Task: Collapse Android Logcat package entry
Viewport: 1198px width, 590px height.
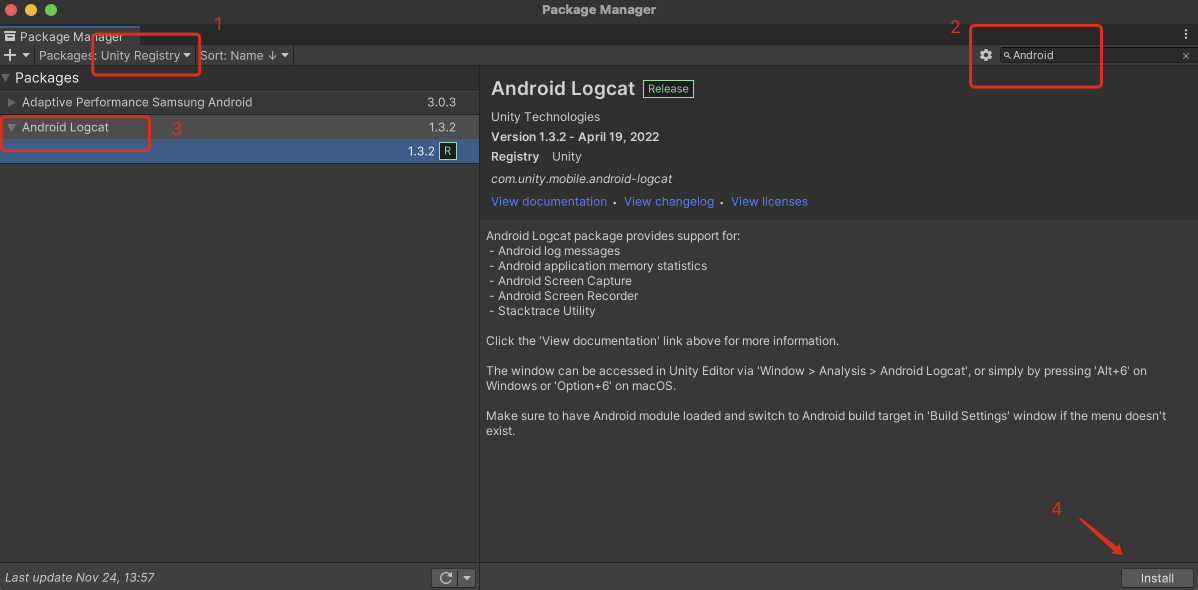Action: pos(11,128)
